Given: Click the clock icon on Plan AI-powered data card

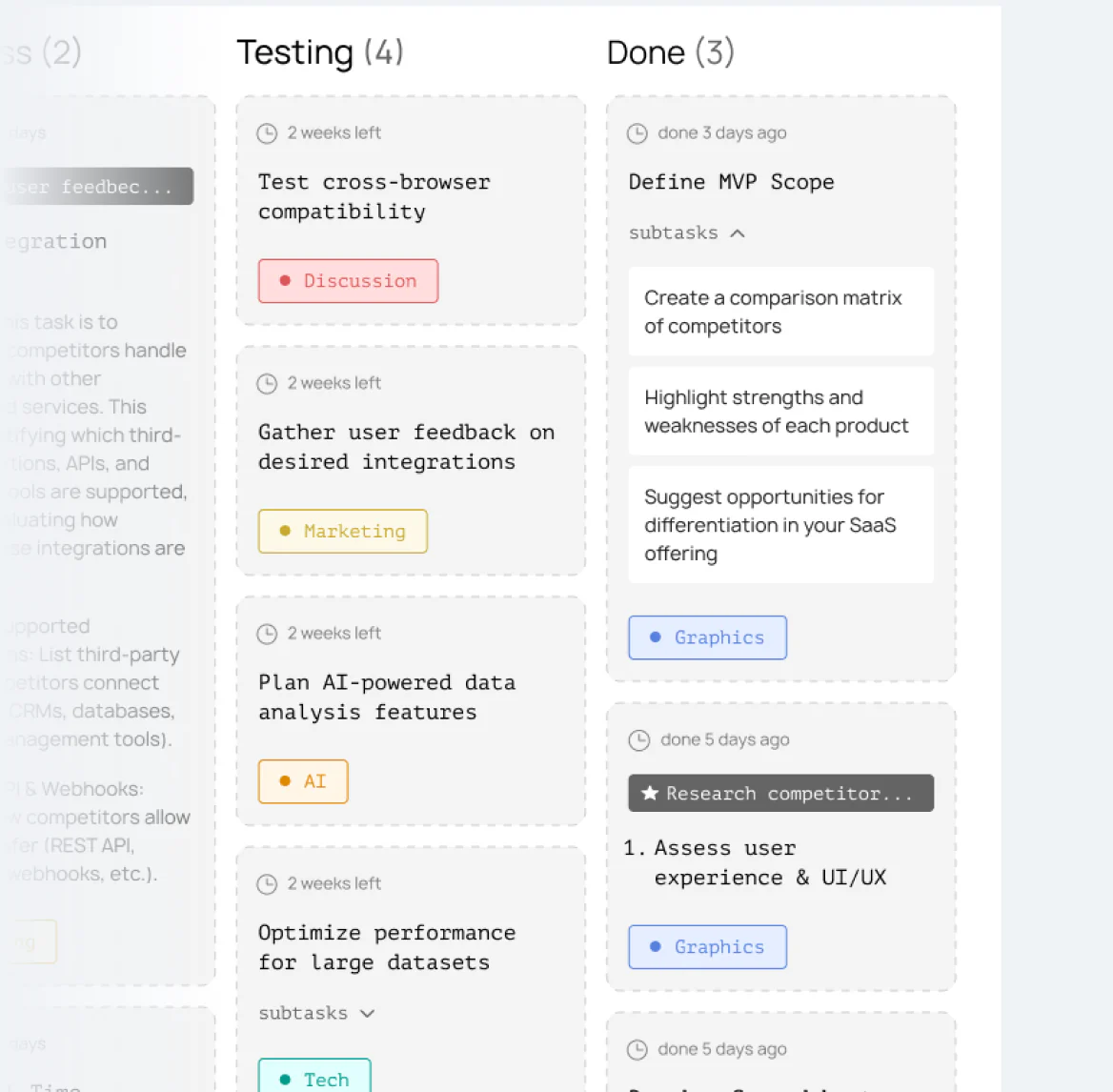Looking at the screenshot, I should 267,633.
